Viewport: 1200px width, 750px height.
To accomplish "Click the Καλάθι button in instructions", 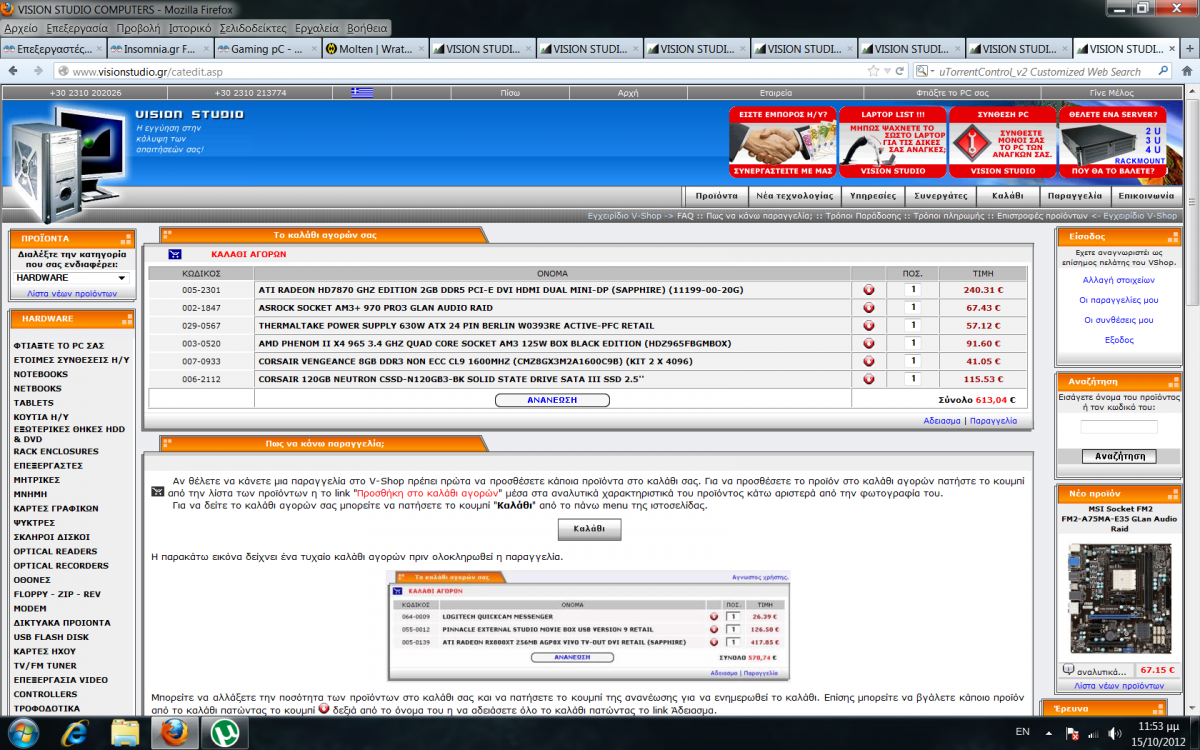I will (x=589, y=529).
